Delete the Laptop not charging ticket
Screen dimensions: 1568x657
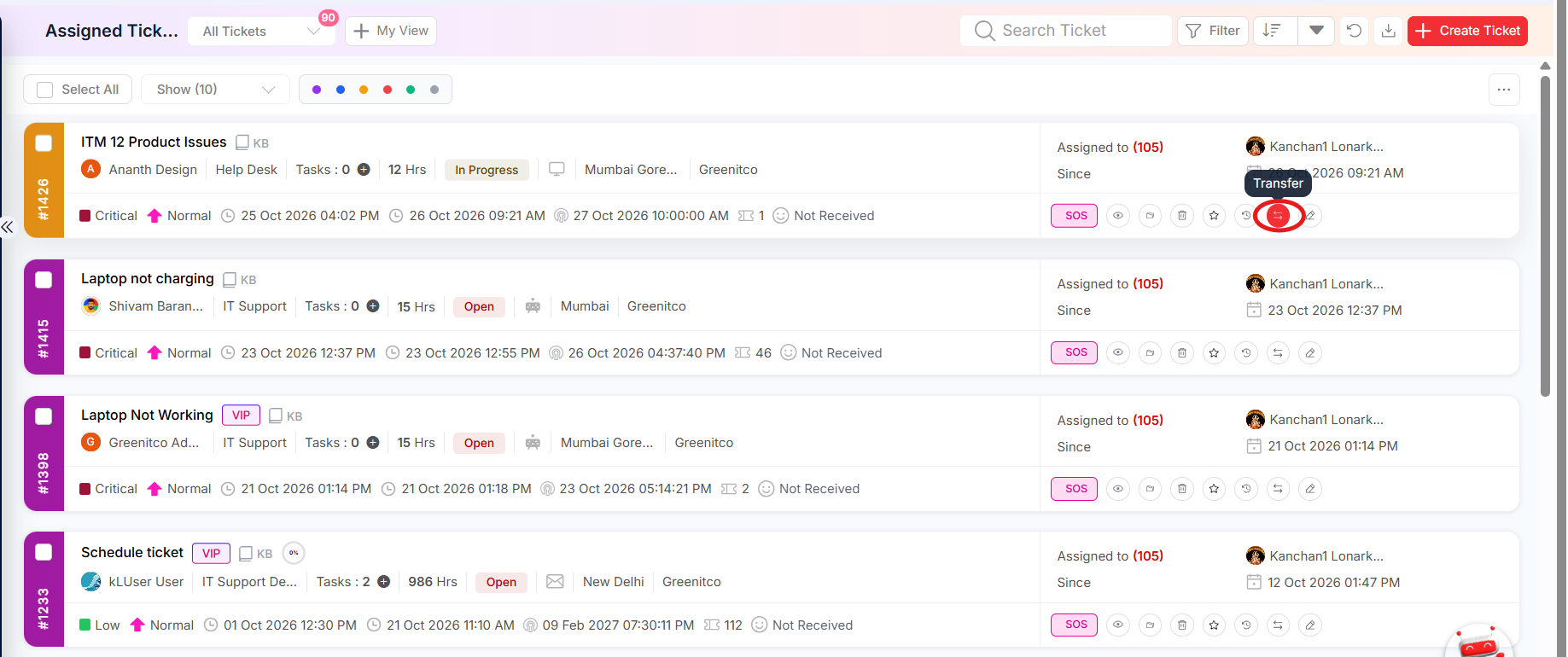[x=1182, y=352]
